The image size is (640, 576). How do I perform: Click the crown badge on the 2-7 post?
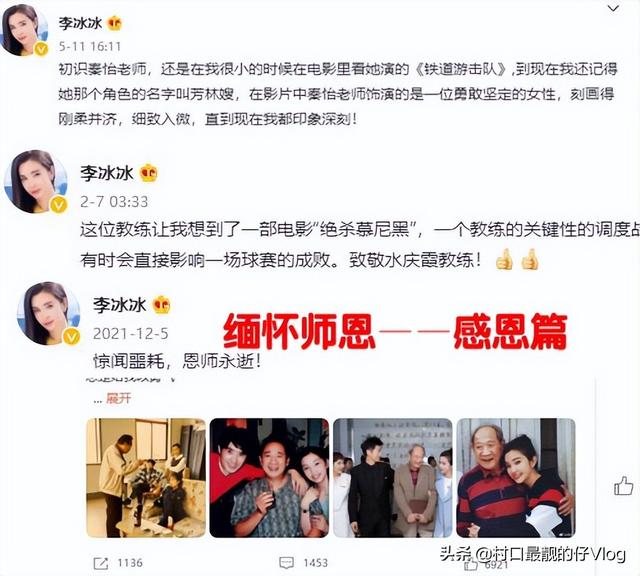pyautogui.click(x=148, y=173)
